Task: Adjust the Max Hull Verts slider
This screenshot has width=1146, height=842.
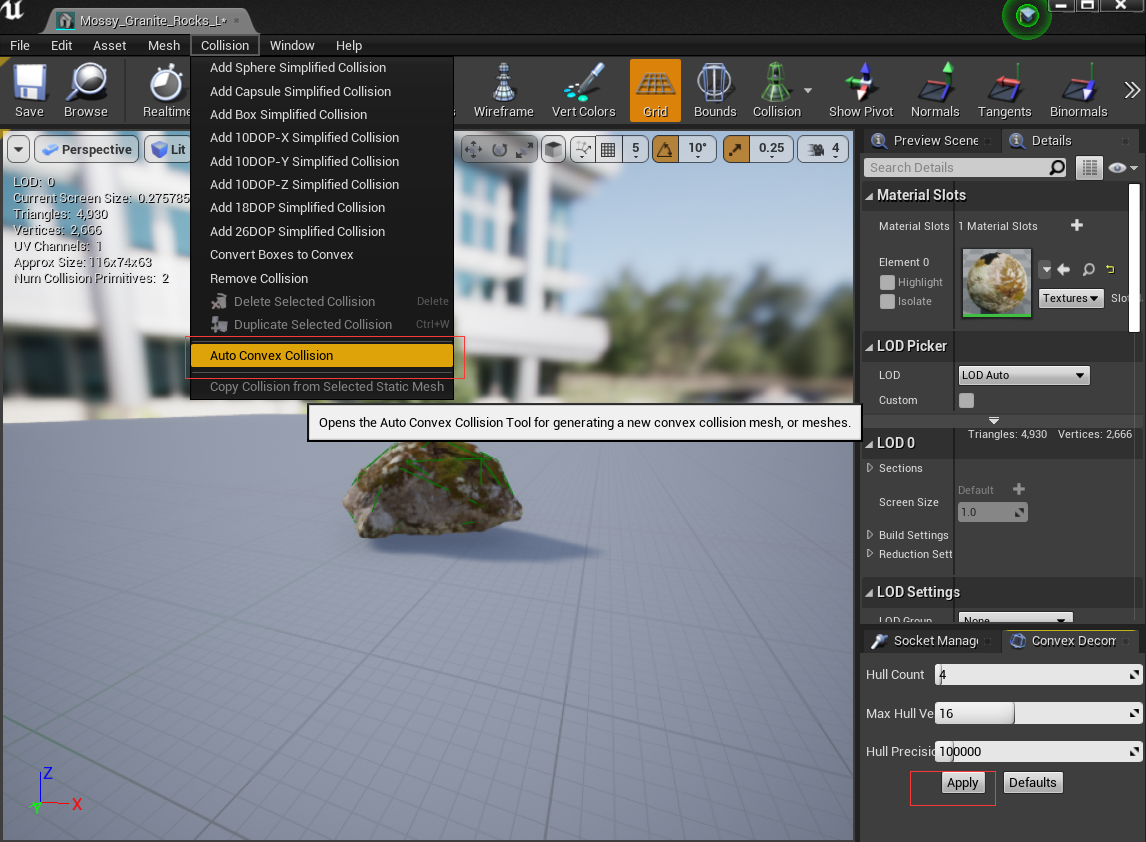Action: 1038,713
